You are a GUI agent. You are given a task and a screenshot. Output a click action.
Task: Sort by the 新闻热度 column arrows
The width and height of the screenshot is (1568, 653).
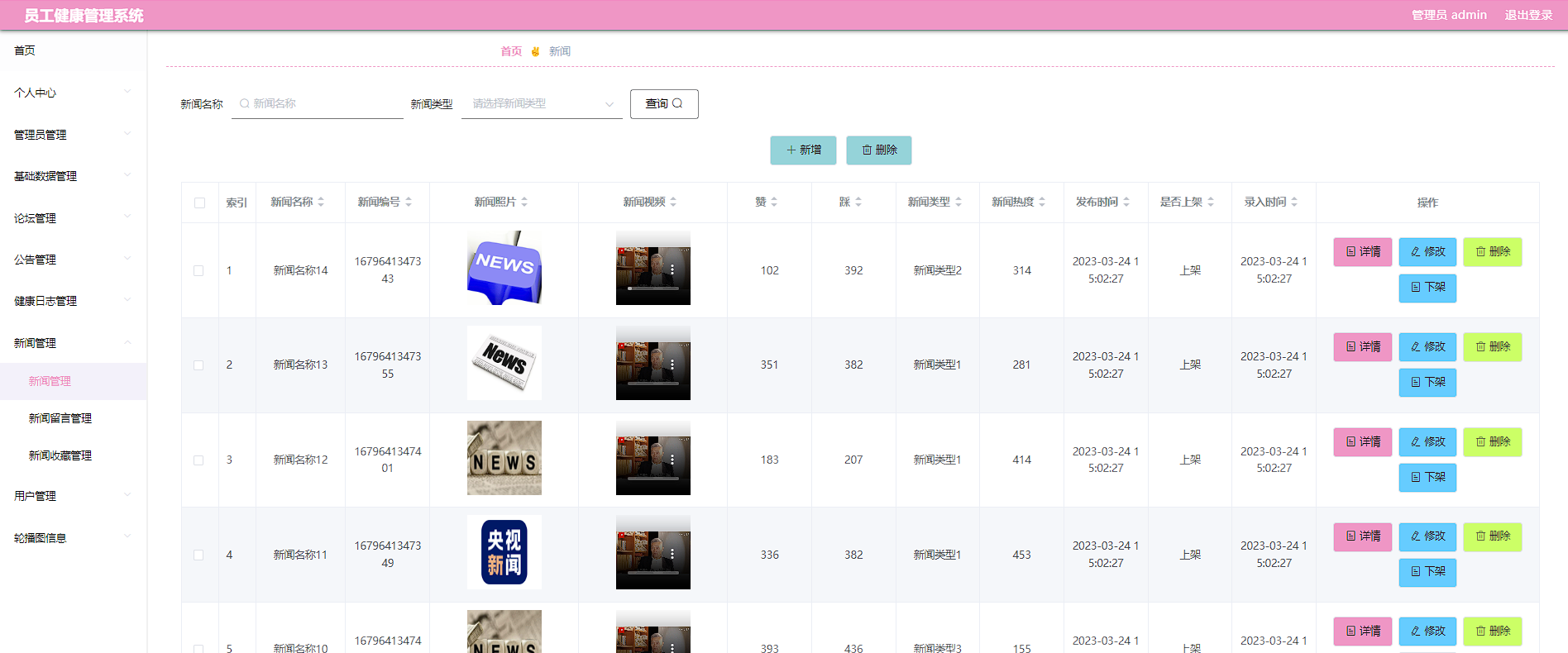(x=1042, y=202)
